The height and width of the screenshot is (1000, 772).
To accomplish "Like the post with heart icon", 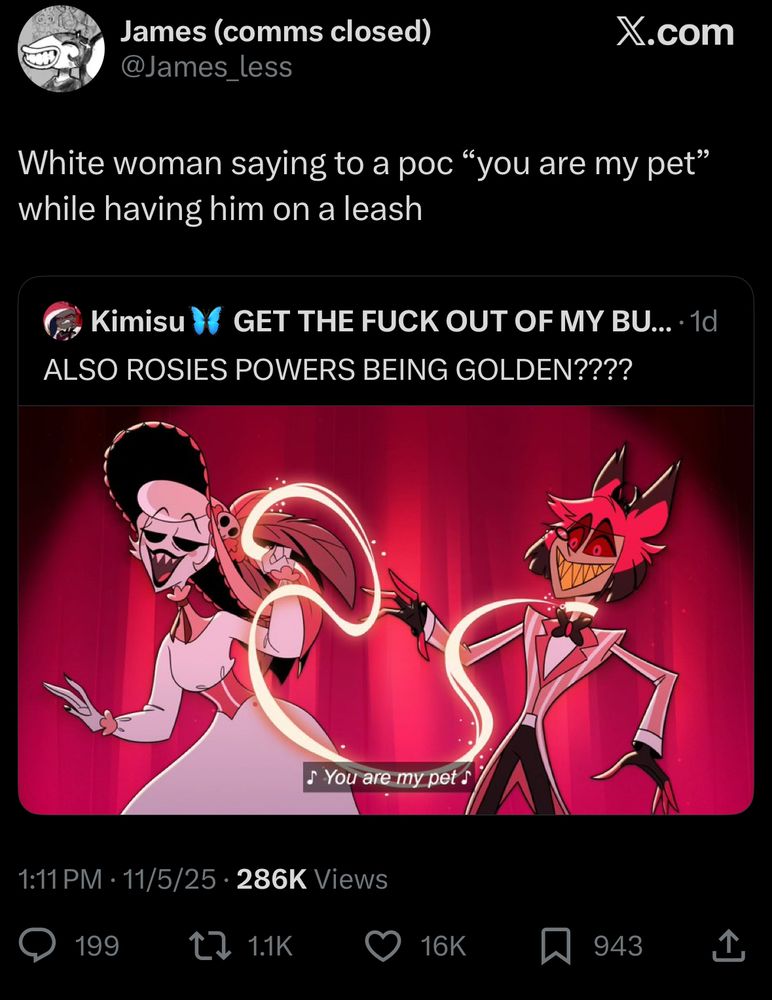I will pos(383,945).
